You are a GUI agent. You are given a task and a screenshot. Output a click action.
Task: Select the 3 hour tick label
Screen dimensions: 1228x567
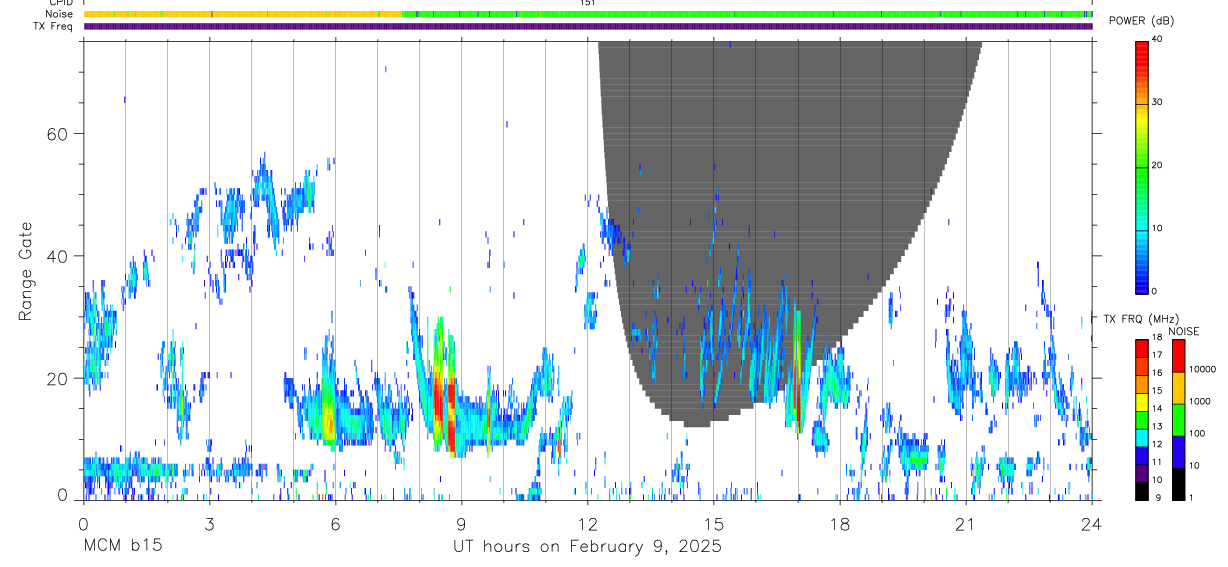(209, 524)
